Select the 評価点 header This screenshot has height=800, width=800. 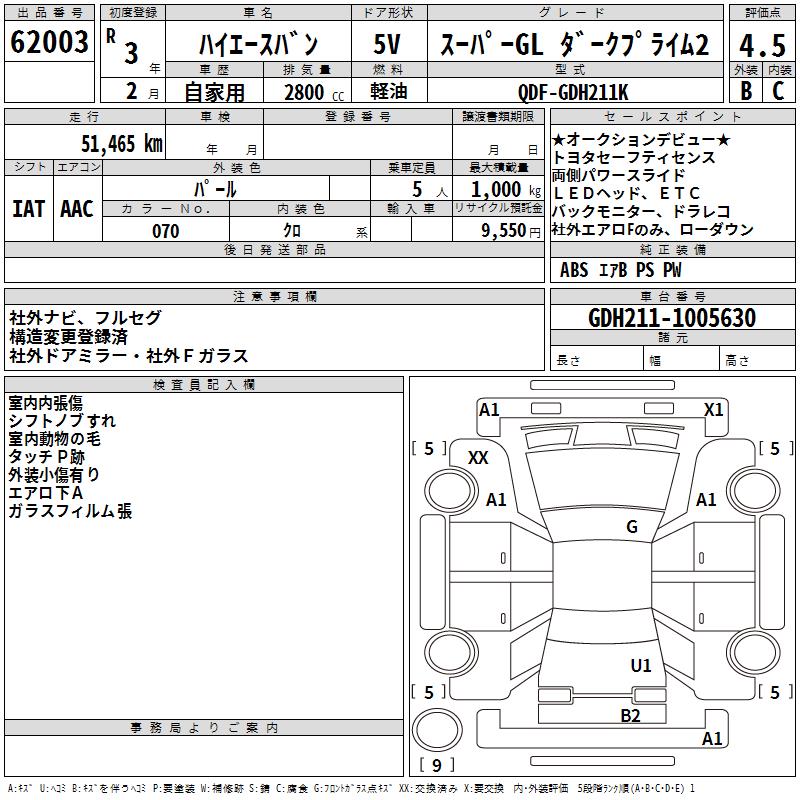tap(763, 13)
